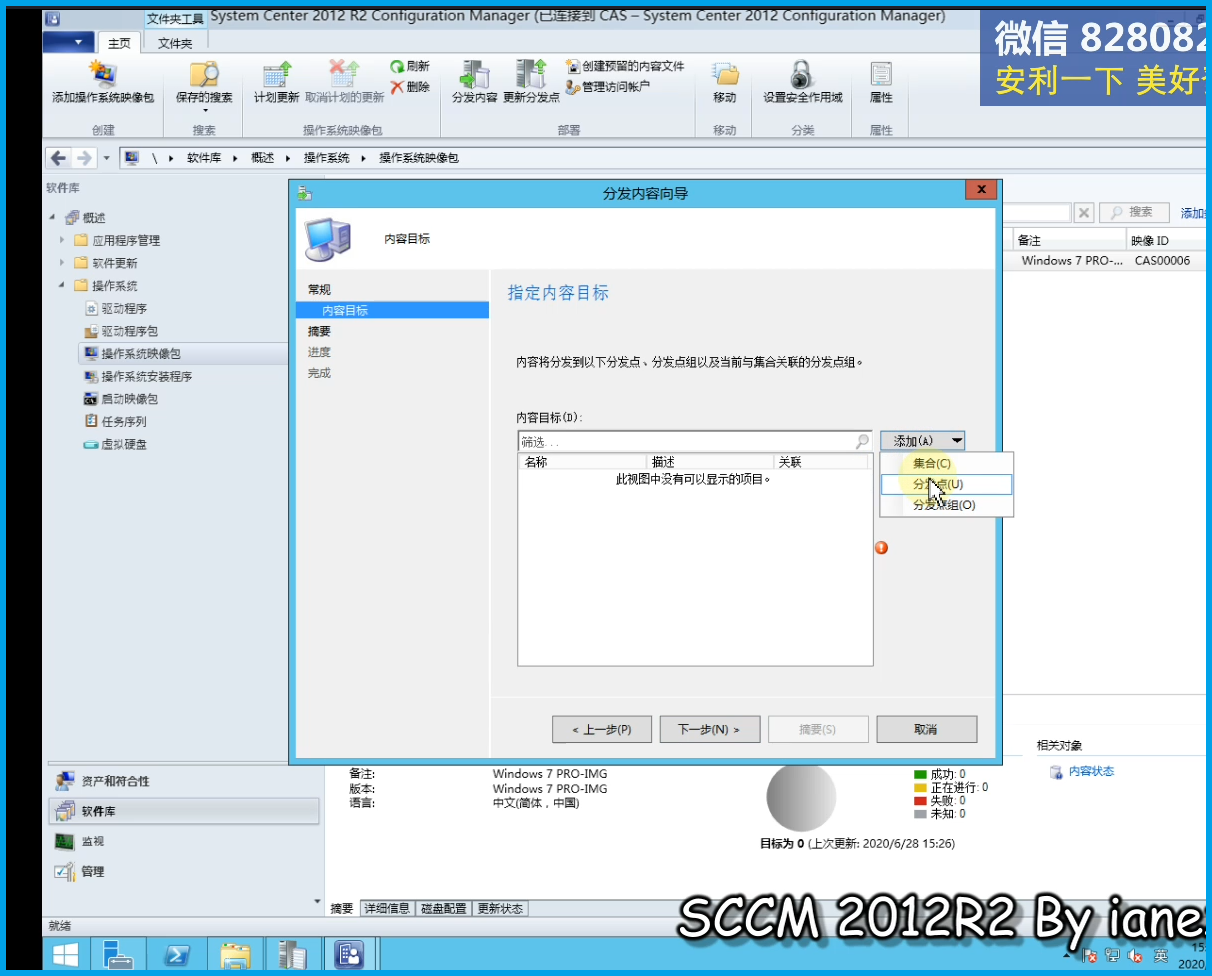Switch to the 文件夹 ribbon tab
Viewport: 1212px width, 976px height.
tap(175, 43)
